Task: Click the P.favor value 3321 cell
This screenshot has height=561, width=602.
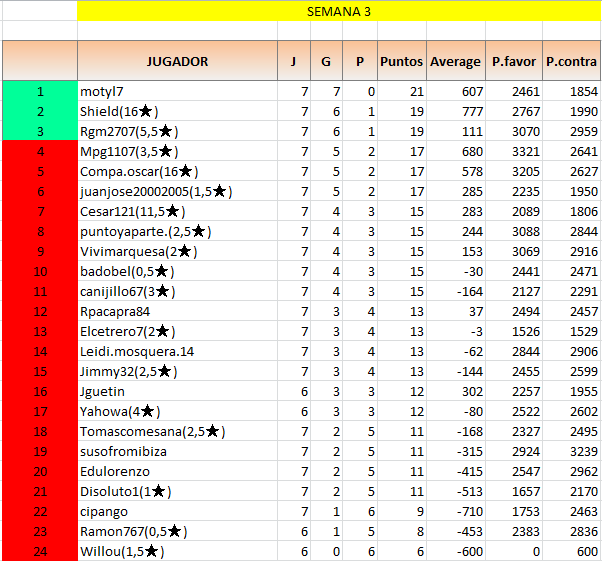Action: [x=513, y=151]
